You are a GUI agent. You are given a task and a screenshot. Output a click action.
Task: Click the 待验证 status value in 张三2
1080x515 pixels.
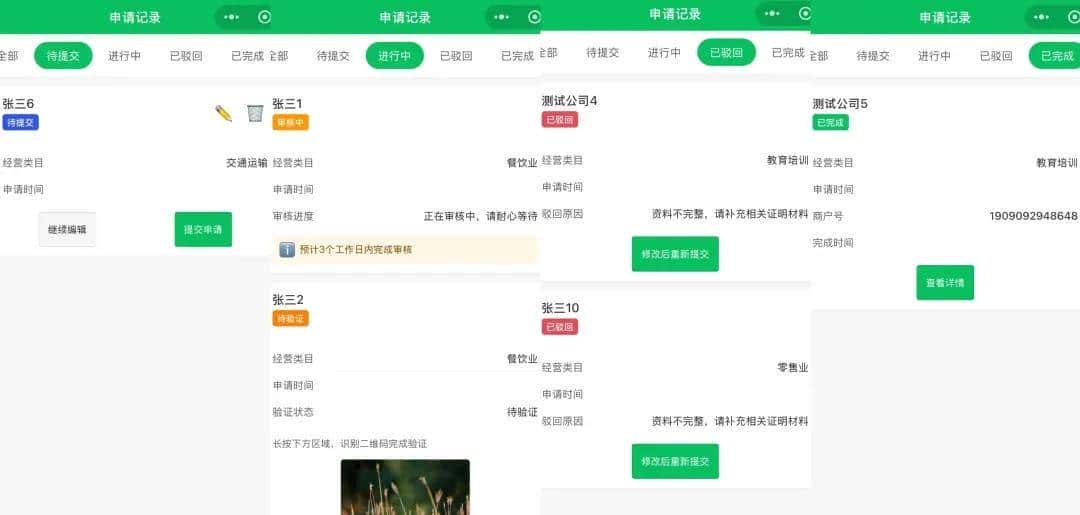tap(522, 412)
